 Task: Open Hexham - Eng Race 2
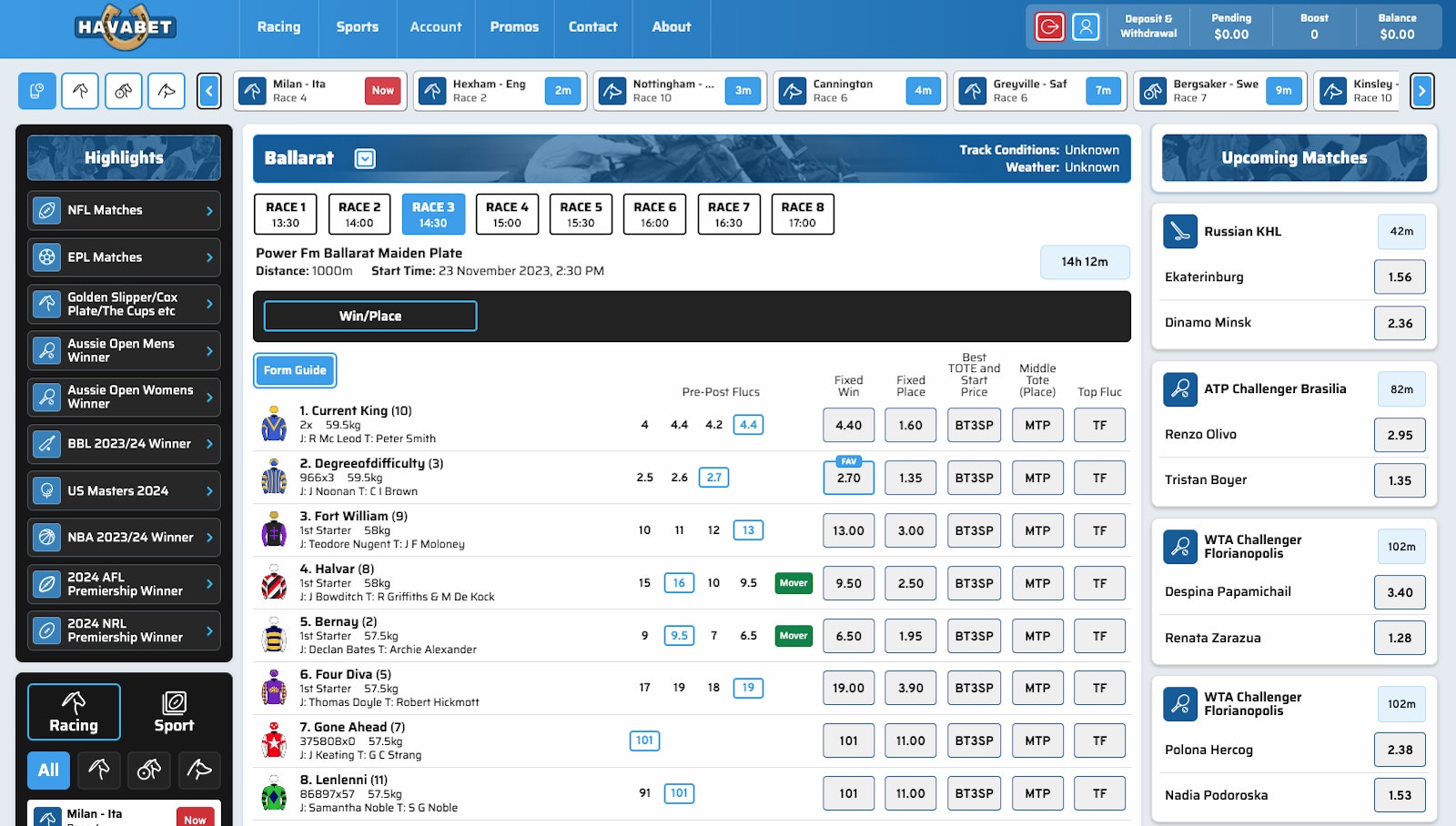[499, 91]
